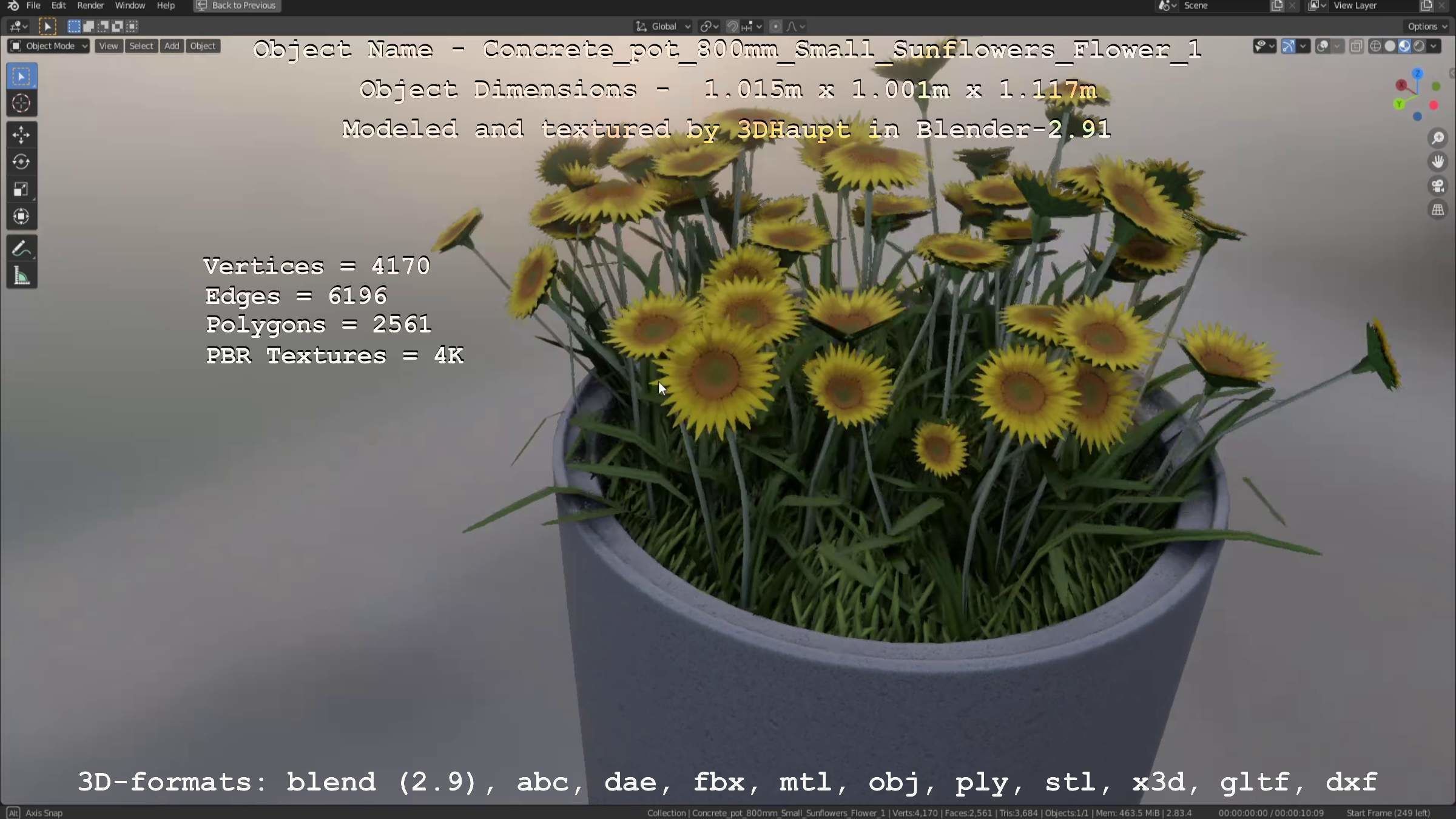Select the Measure tool

click(x=22, y=276)
